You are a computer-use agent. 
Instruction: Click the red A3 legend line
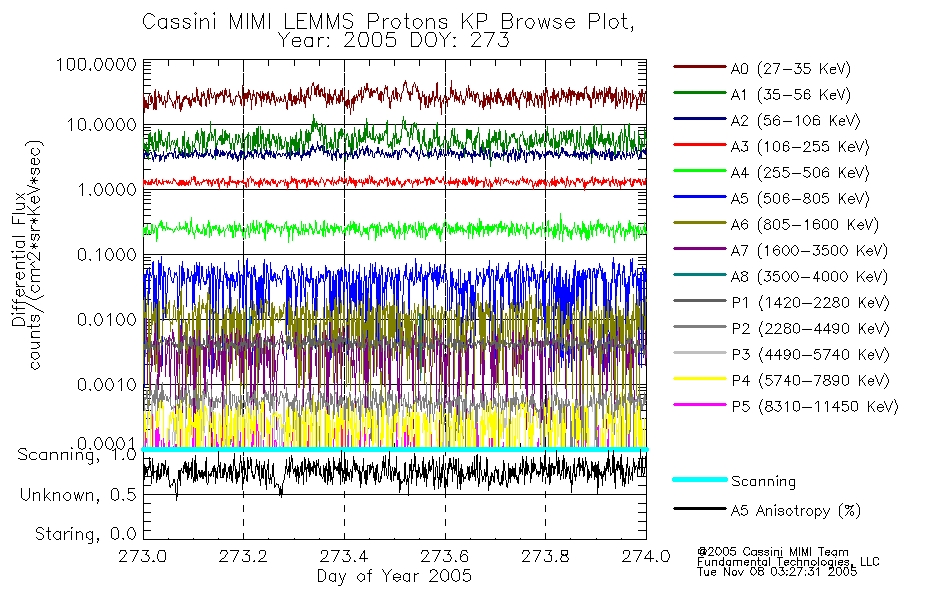700,145
